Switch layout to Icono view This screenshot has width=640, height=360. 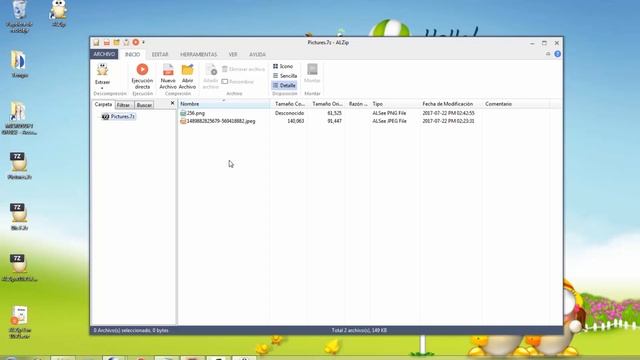click(x=283, y=66)
